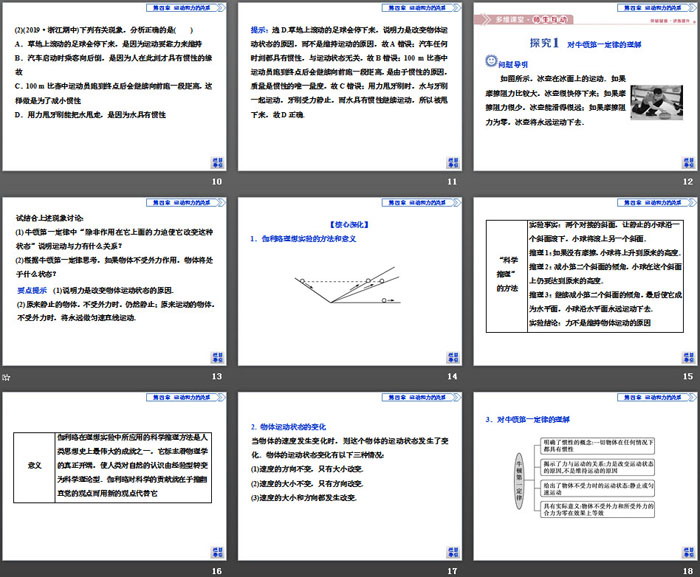Click the 第四章 chapter banner on slide 16
Viewport: 700px width, 577px height.
pyautogui.click(x=186, y=397)
